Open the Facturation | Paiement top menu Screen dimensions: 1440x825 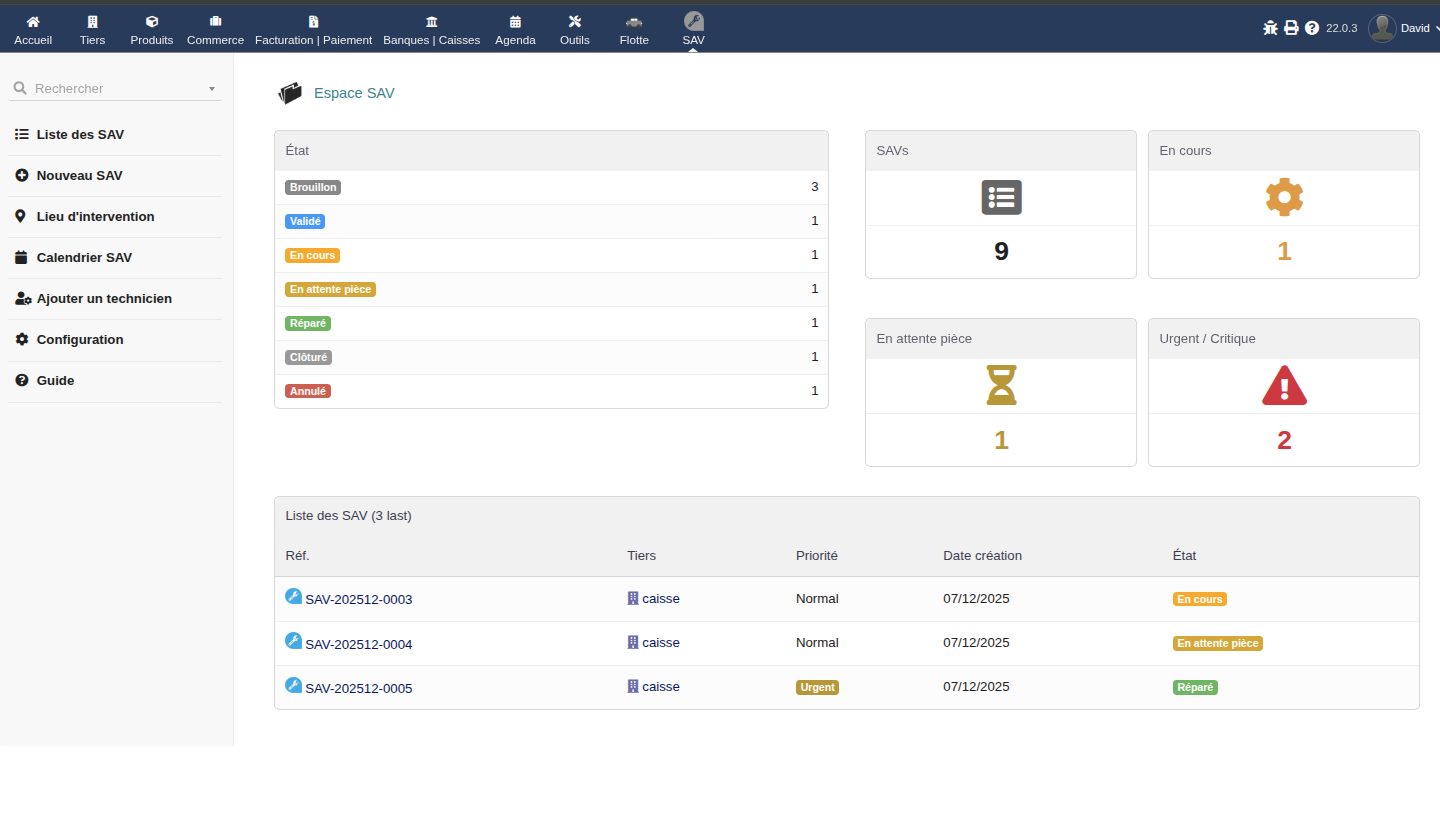pos(313,29)
